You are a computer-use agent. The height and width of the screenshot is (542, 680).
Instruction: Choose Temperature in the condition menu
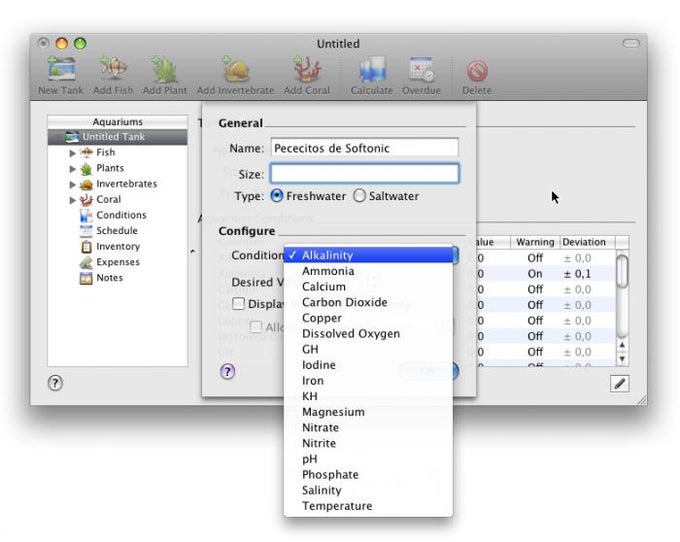pos(368,506)
